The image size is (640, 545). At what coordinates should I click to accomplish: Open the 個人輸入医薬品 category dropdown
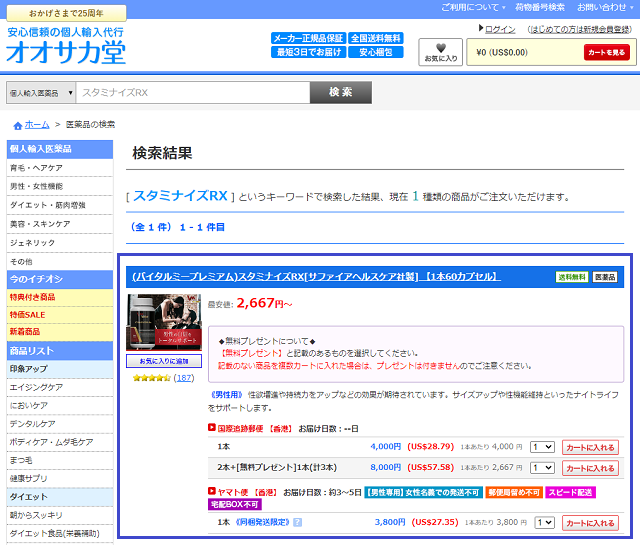pos(40,93)
